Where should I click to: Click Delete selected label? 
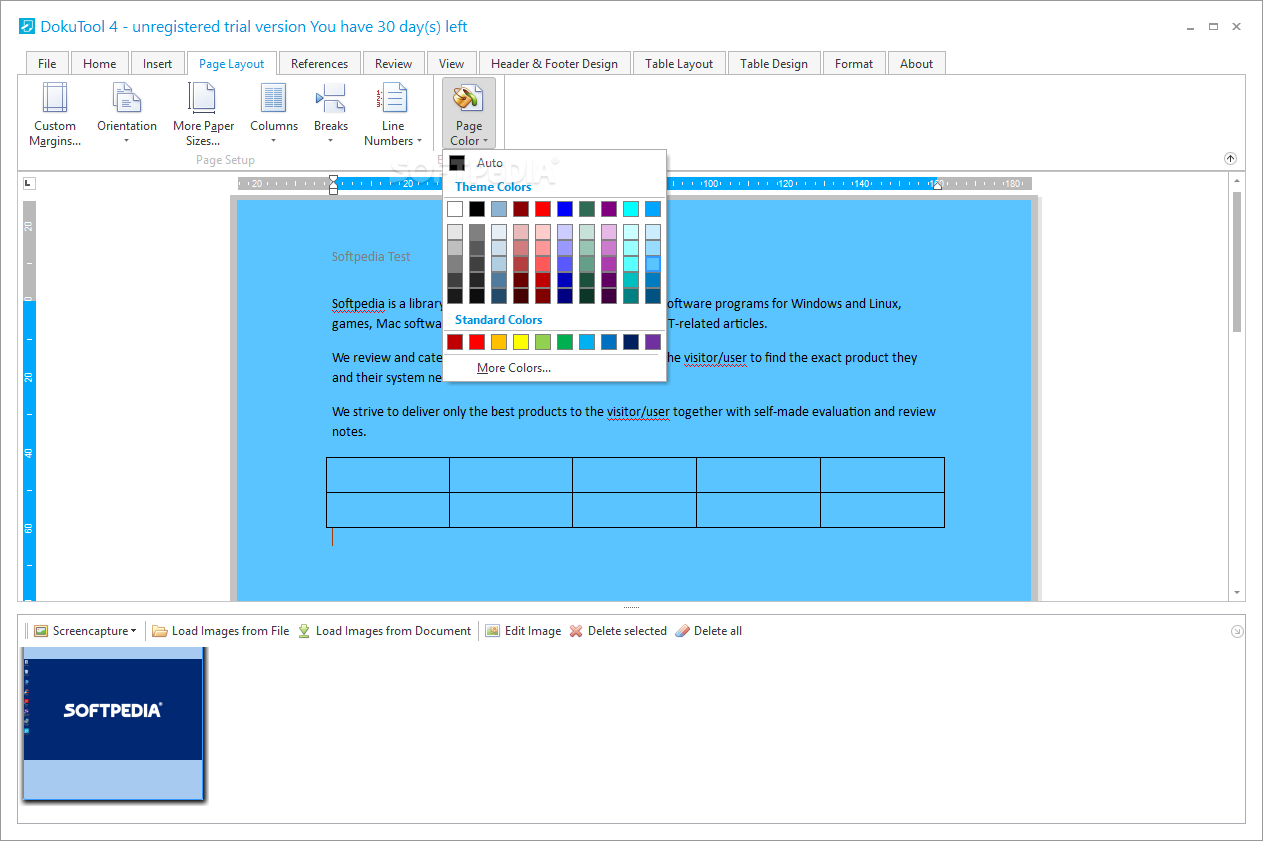point(627,631)
